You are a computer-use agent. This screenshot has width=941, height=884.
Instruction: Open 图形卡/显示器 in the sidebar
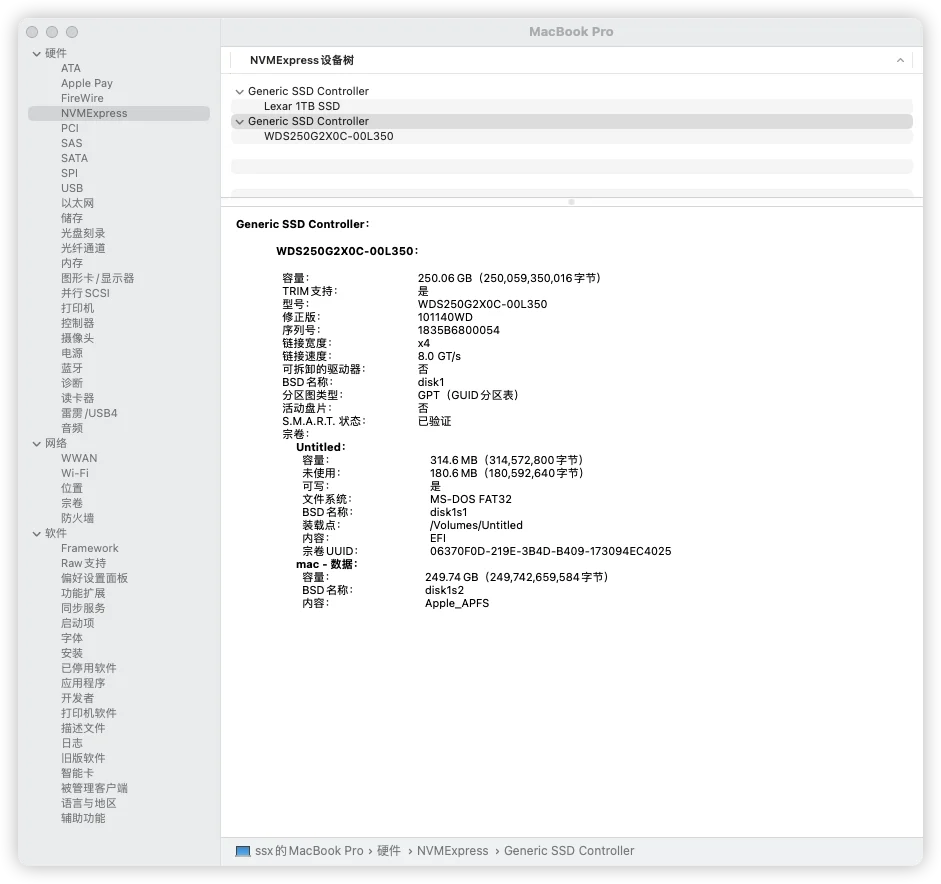coord(97,278)
